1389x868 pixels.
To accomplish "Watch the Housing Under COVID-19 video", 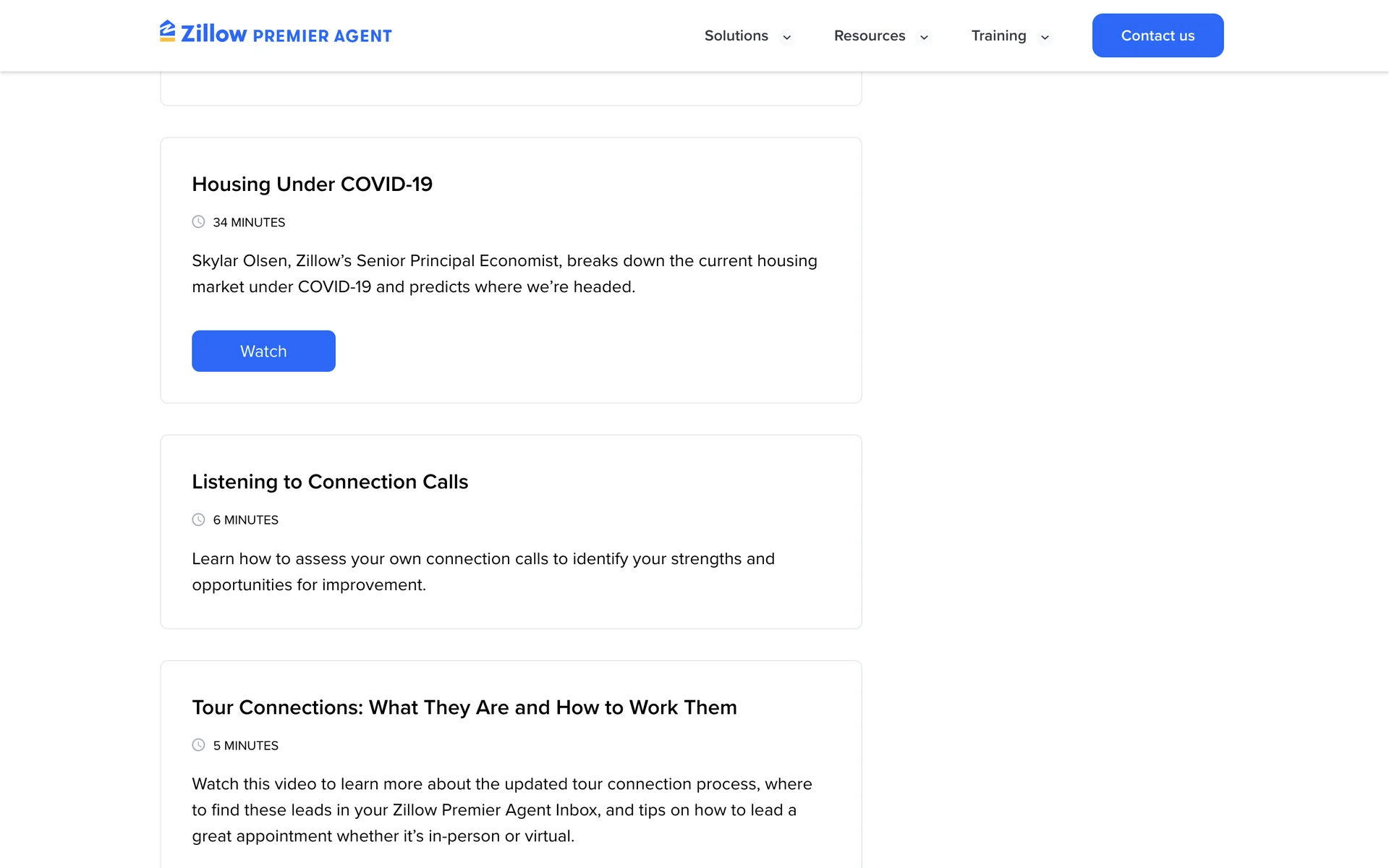I will [x=263, y=351].
